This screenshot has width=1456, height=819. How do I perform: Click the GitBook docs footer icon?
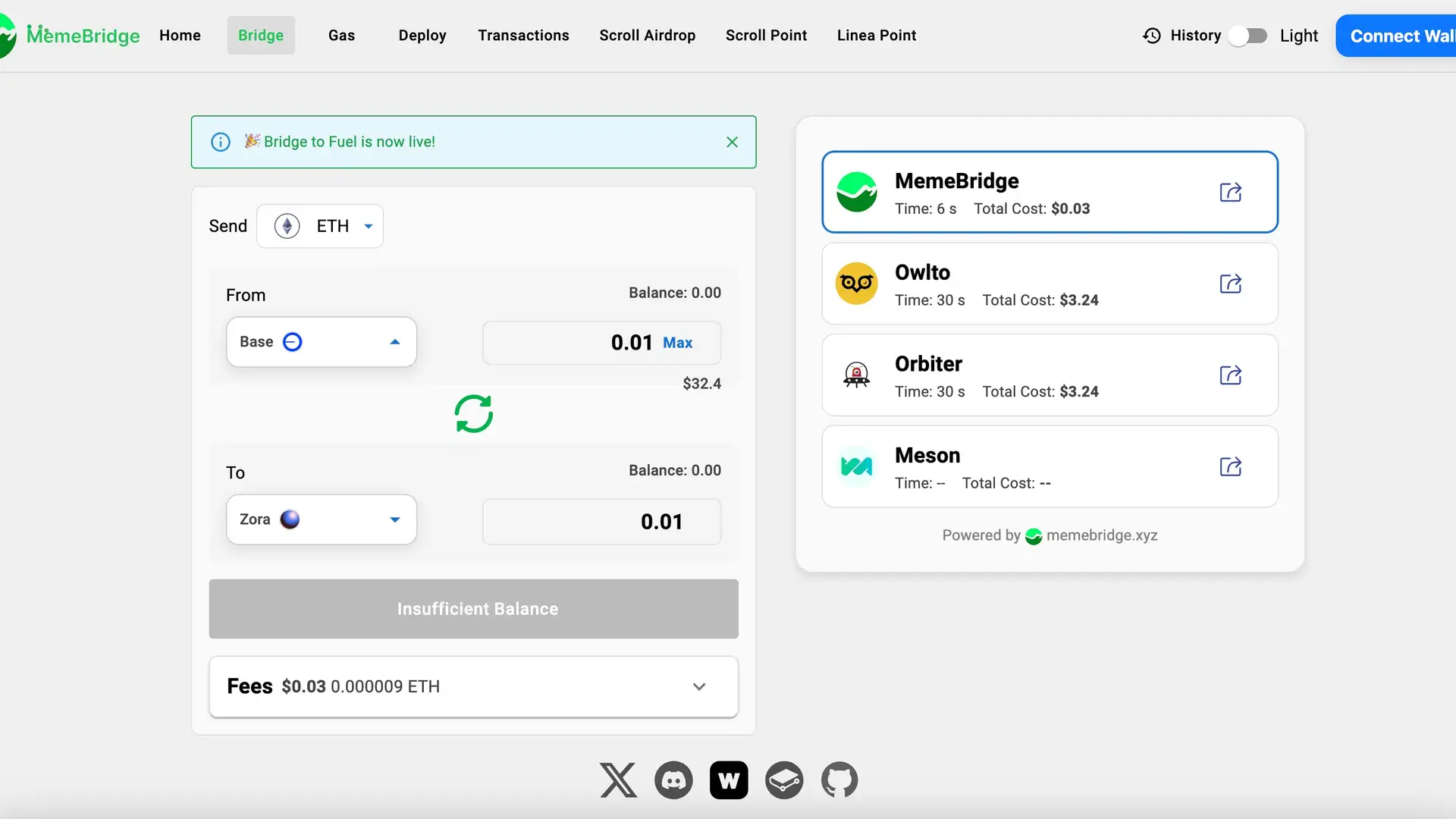coord(784,780)
